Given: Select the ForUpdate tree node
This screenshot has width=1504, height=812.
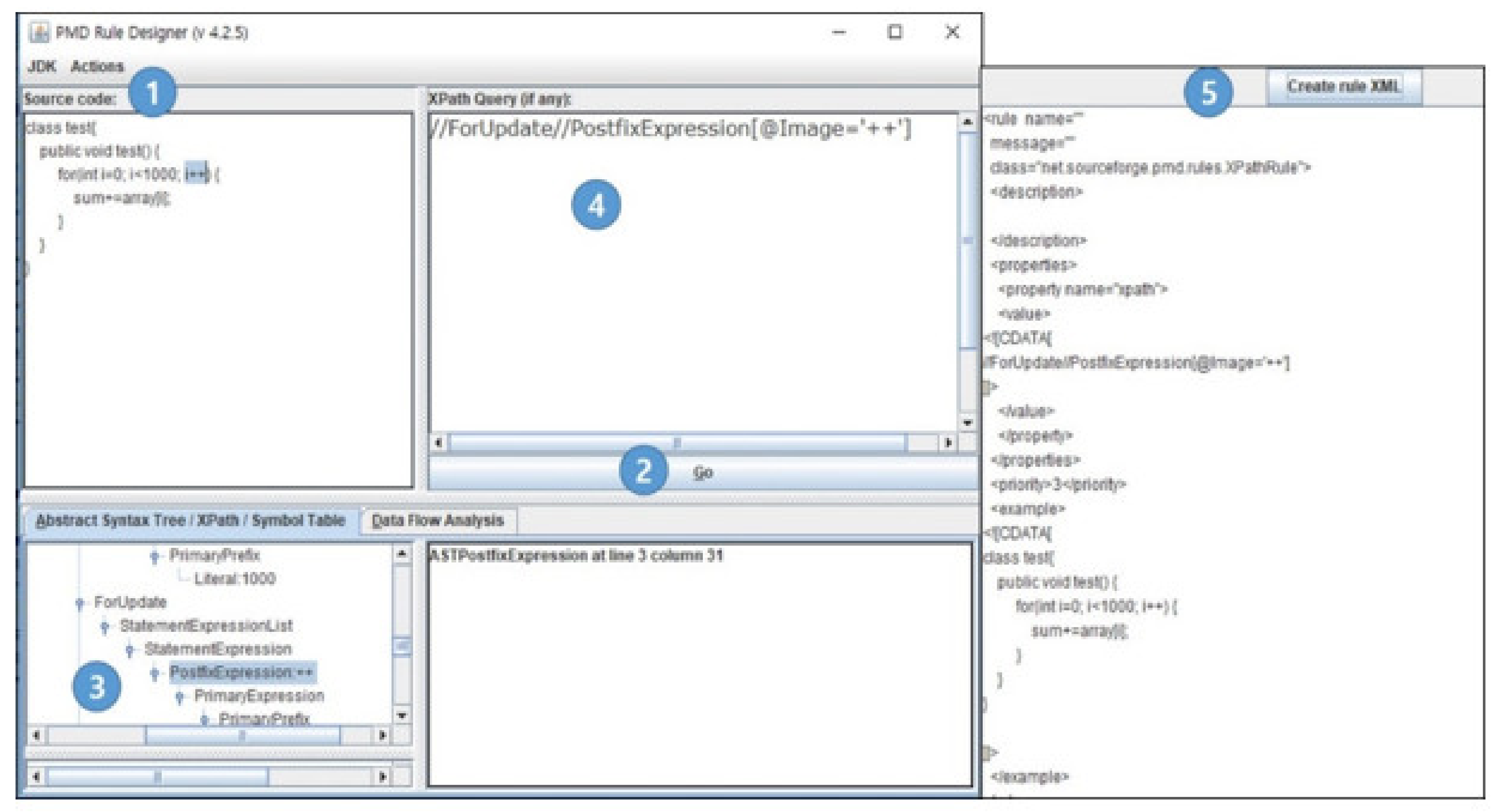Looking at the screenshot, I should pos(130,602).
